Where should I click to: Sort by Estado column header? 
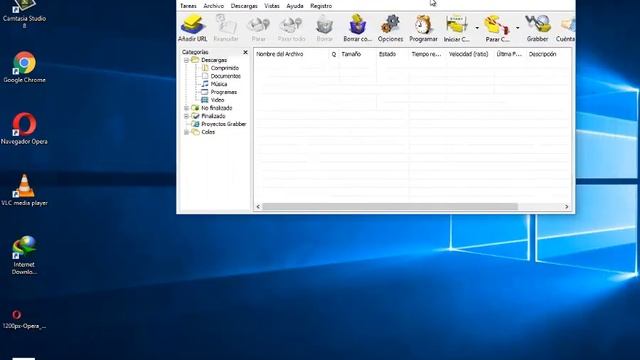[387, 54]
